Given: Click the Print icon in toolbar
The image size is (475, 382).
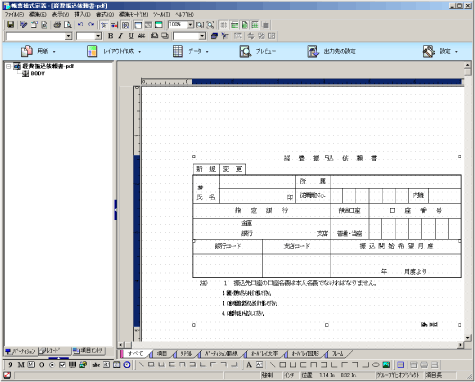Looking at the screenshot, I should (57, 25).
